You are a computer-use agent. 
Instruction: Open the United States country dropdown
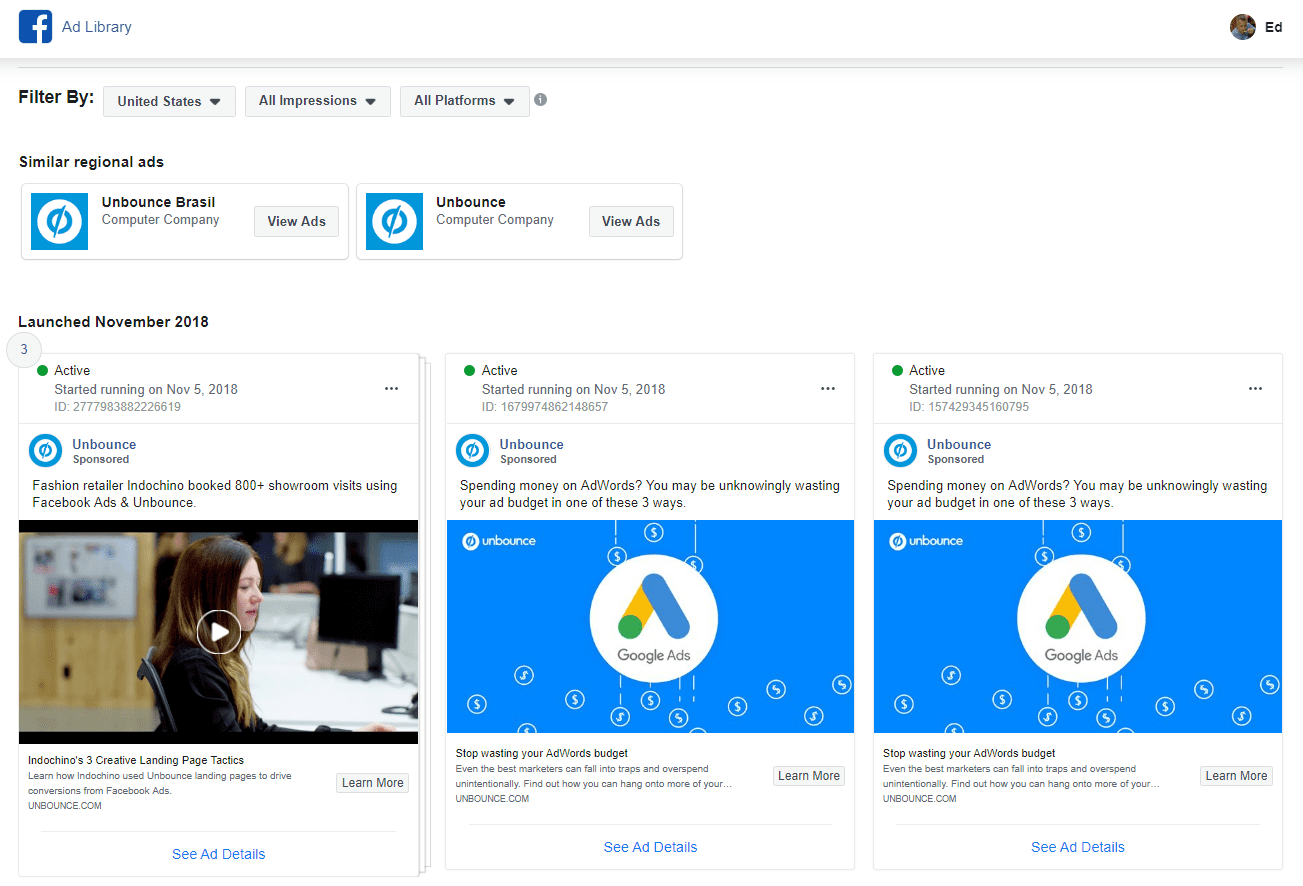[169, 101]
